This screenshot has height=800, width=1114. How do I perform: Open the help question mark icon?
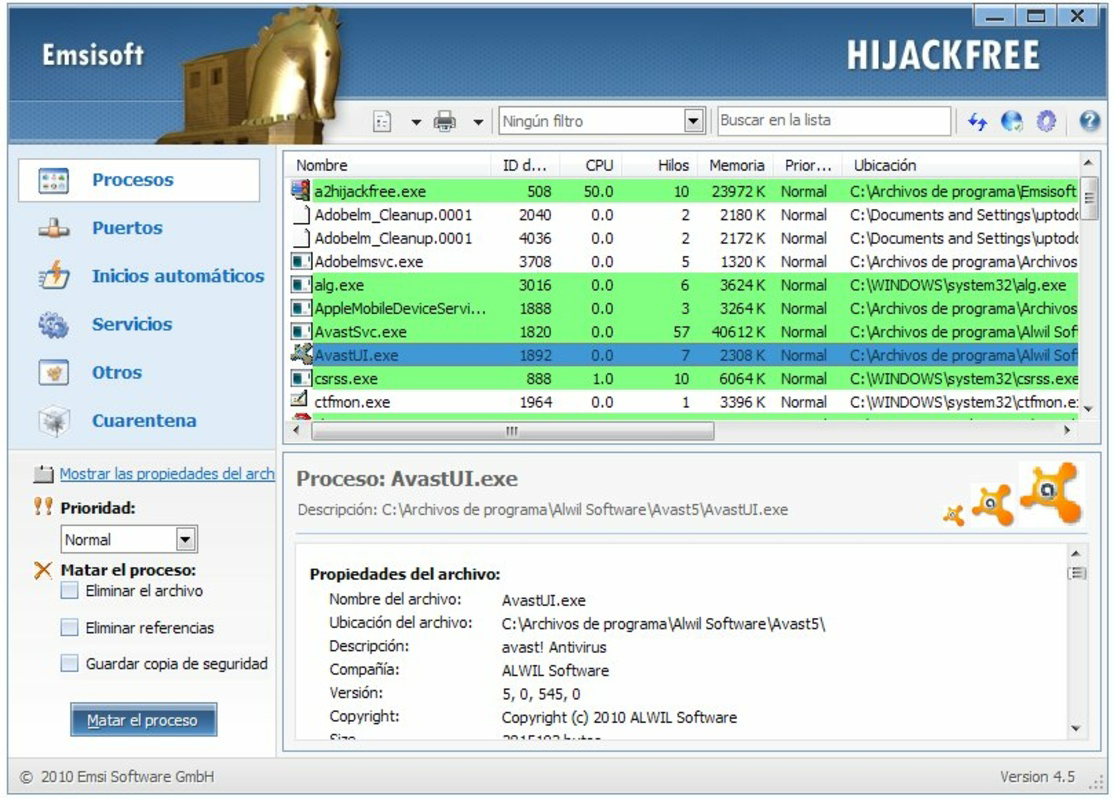1089,121
